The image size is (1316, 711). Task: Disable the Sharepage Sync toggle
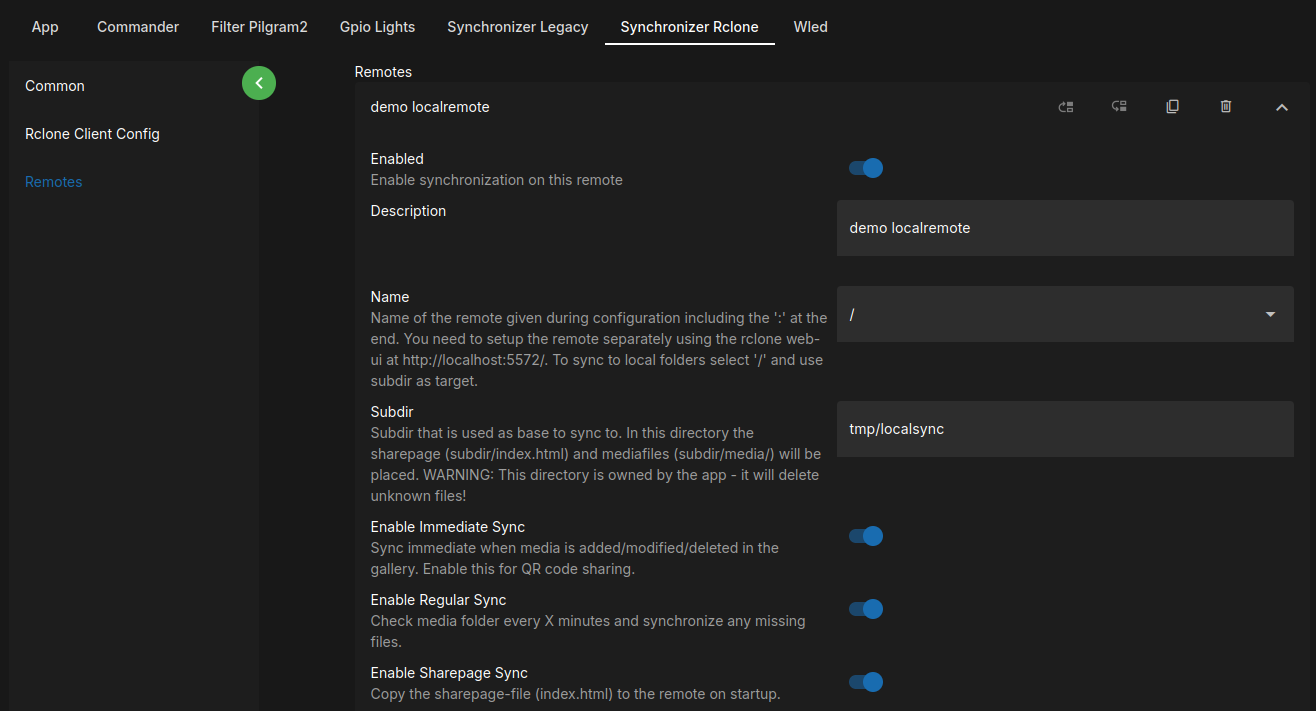click(865, 681)
